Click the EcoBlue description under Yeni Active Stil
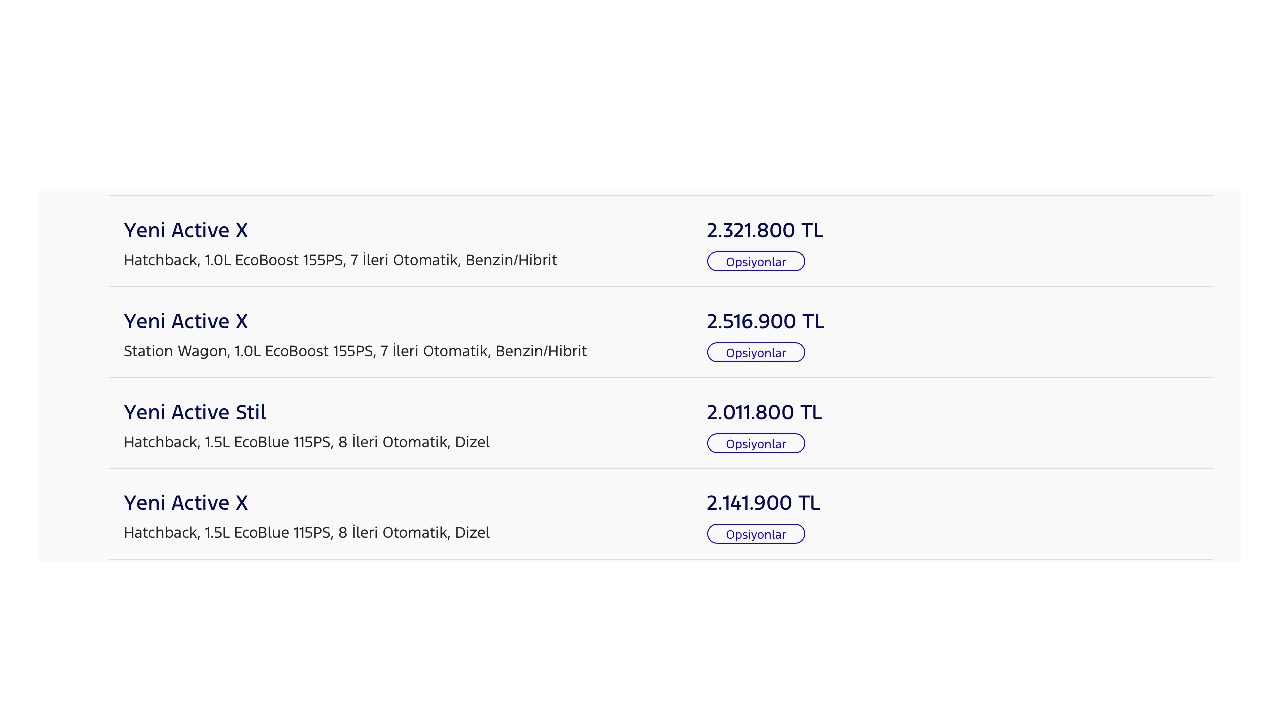Image resolution: width=1280 pixels, height=720 pixels. pyautogui.click(x=307, y=442)
